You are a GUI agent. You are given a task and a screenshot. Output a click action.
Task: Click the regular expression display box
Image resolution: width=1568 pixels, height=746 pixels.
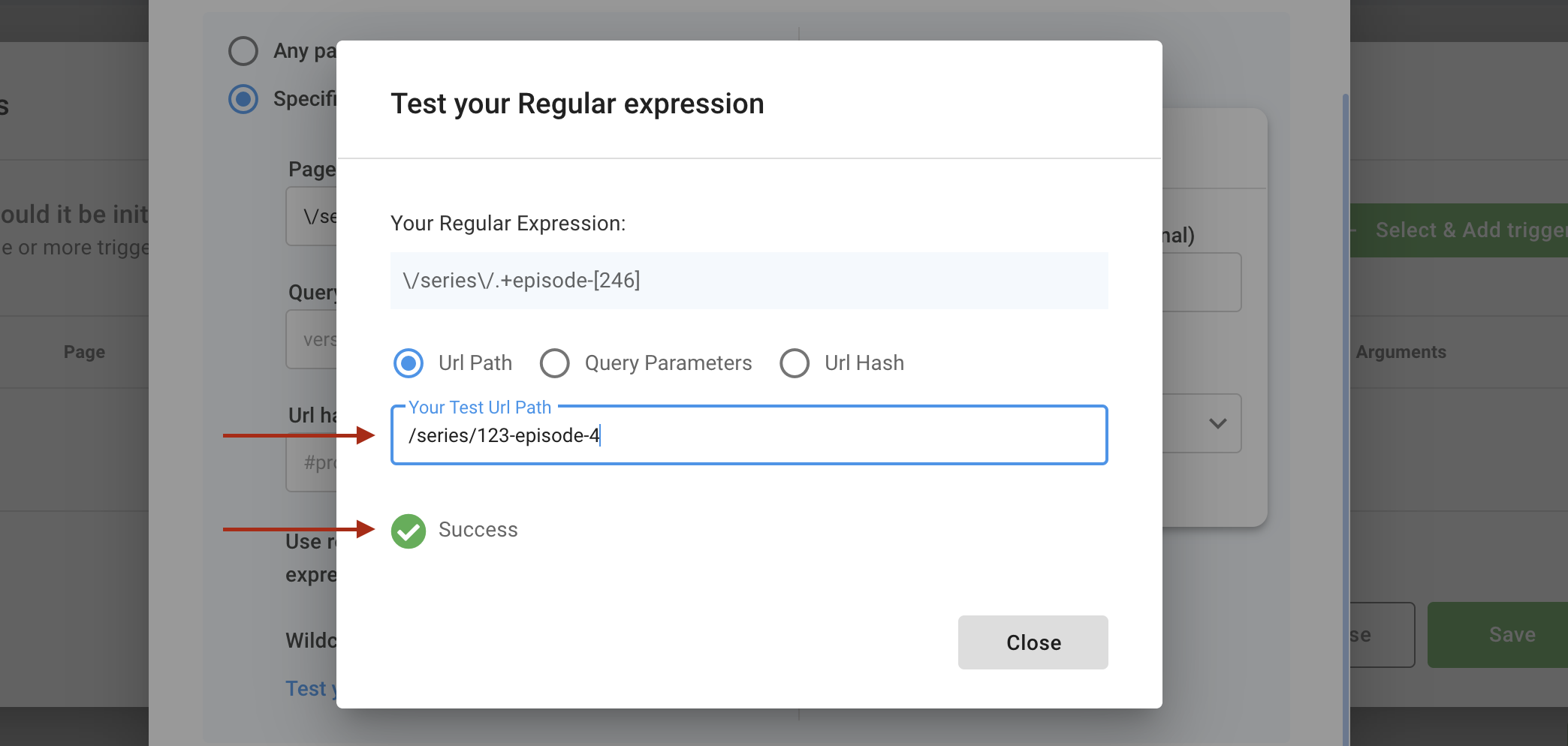pyautogui.click(x=749, y=281)
